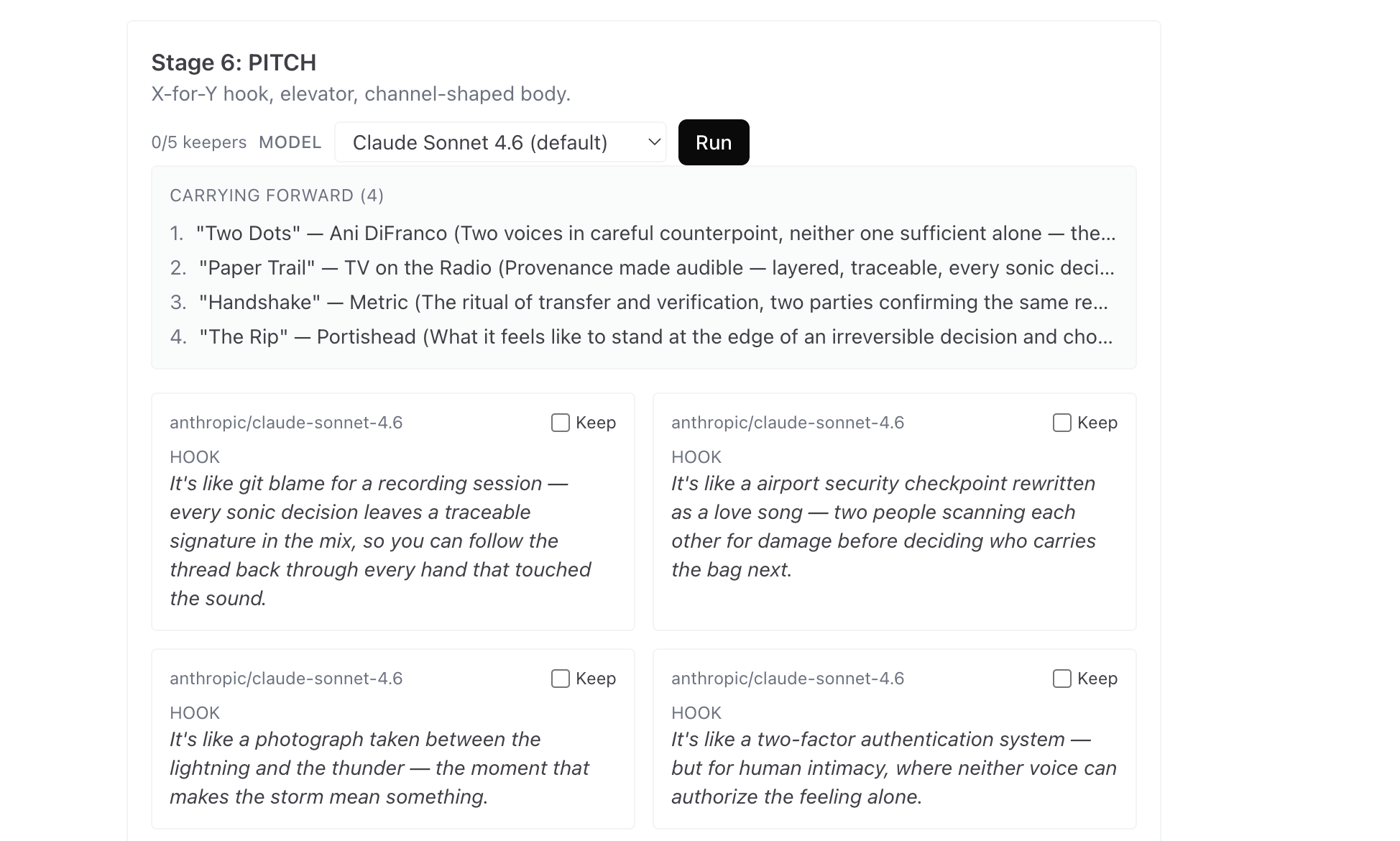Expand the truncated Paper Trail entry
Viewport: 1400px width, 841px height.
656,267
